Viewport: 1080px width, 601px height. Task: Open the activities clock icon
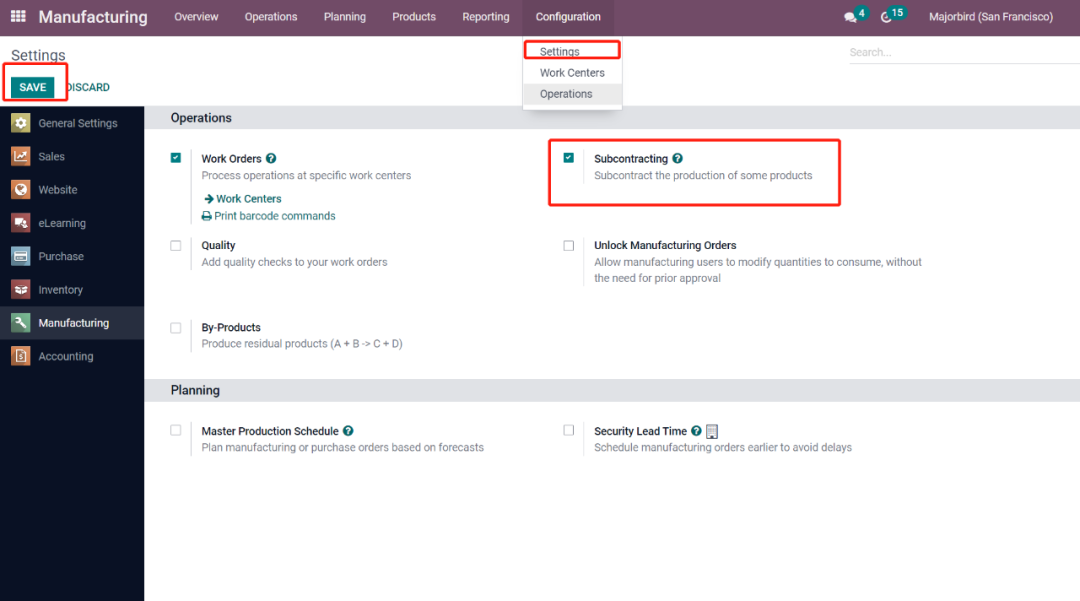[886, 17]
